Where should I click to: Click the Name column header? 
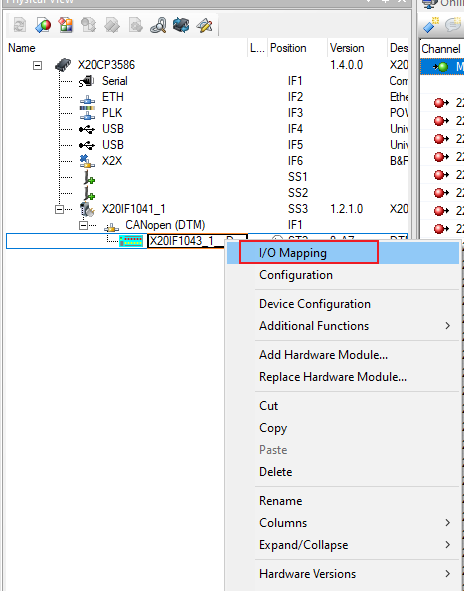126,48
